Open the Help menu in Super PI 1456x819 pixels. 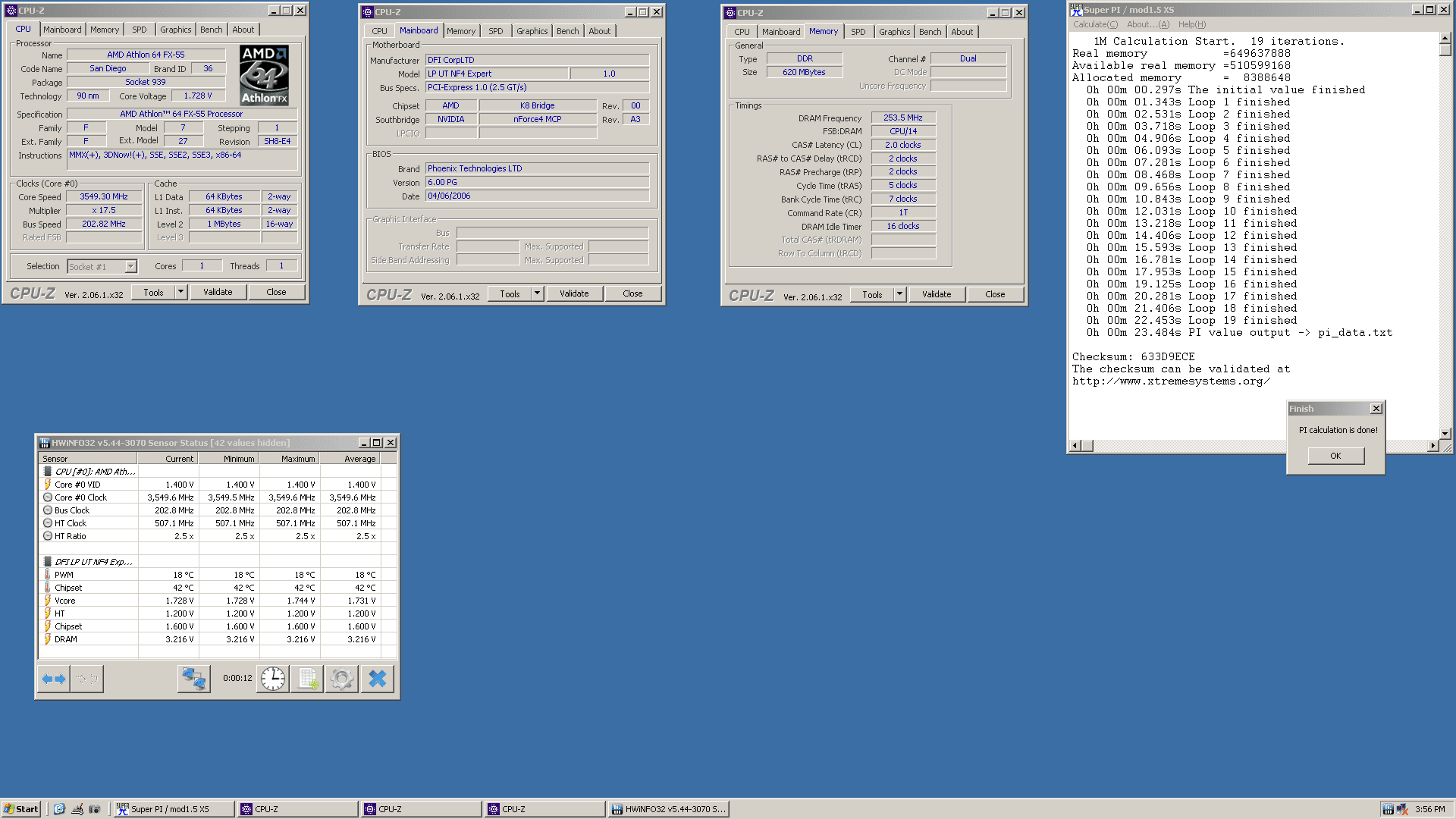[1192, 24]
